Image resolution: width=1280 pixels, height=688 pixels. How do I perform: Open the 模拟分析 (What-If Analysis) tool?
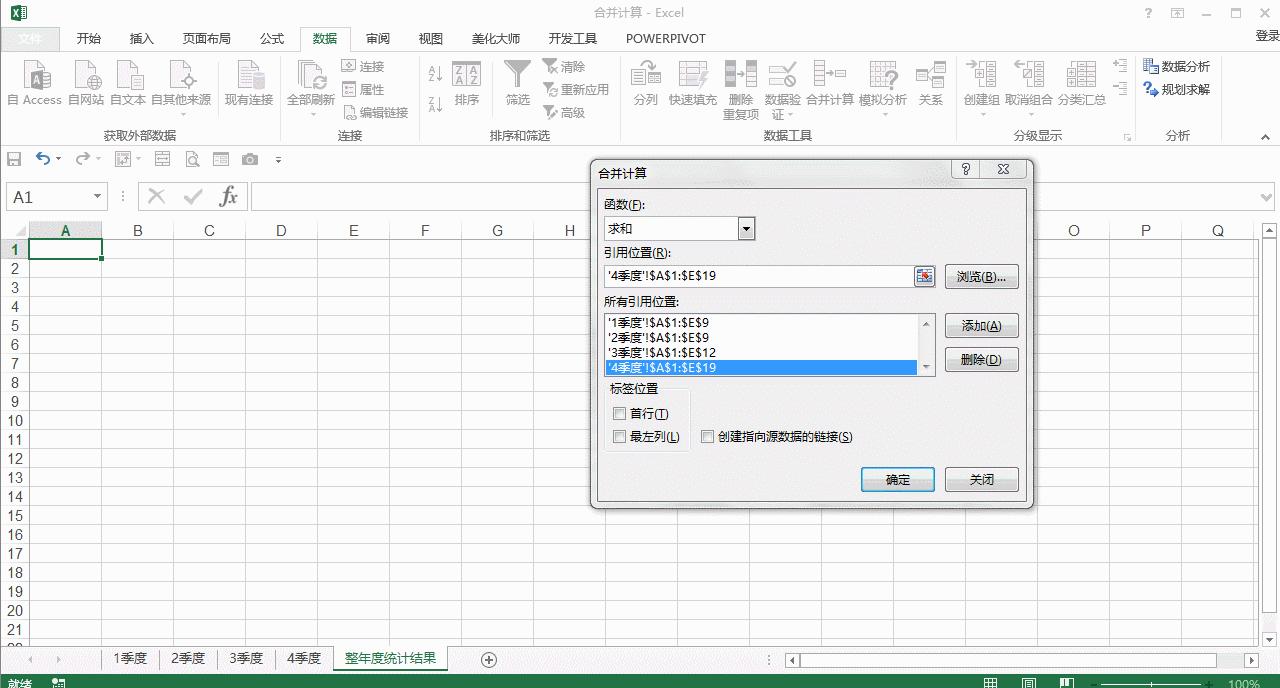click(x=882, y=80)
